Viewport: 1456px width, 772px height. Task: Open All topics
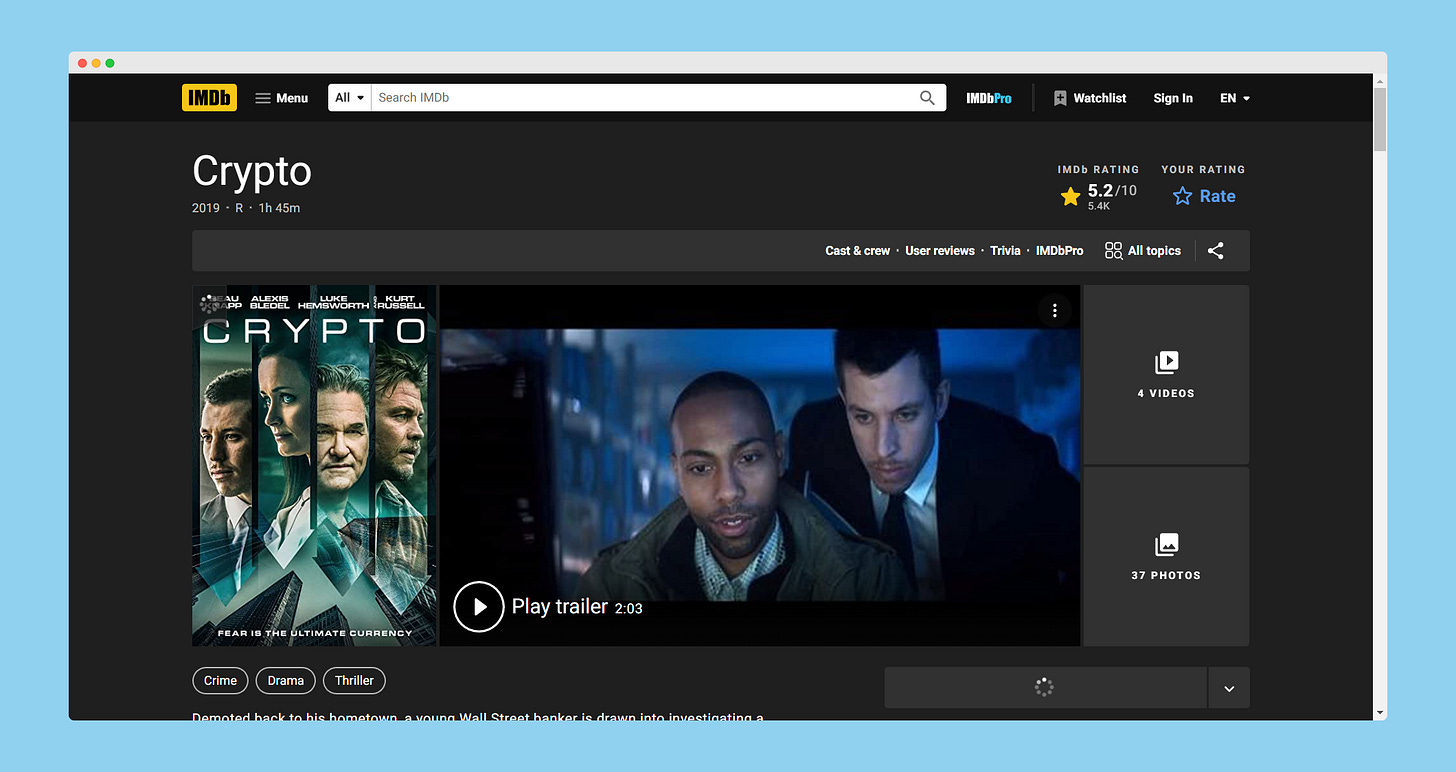pos(1143,251)
